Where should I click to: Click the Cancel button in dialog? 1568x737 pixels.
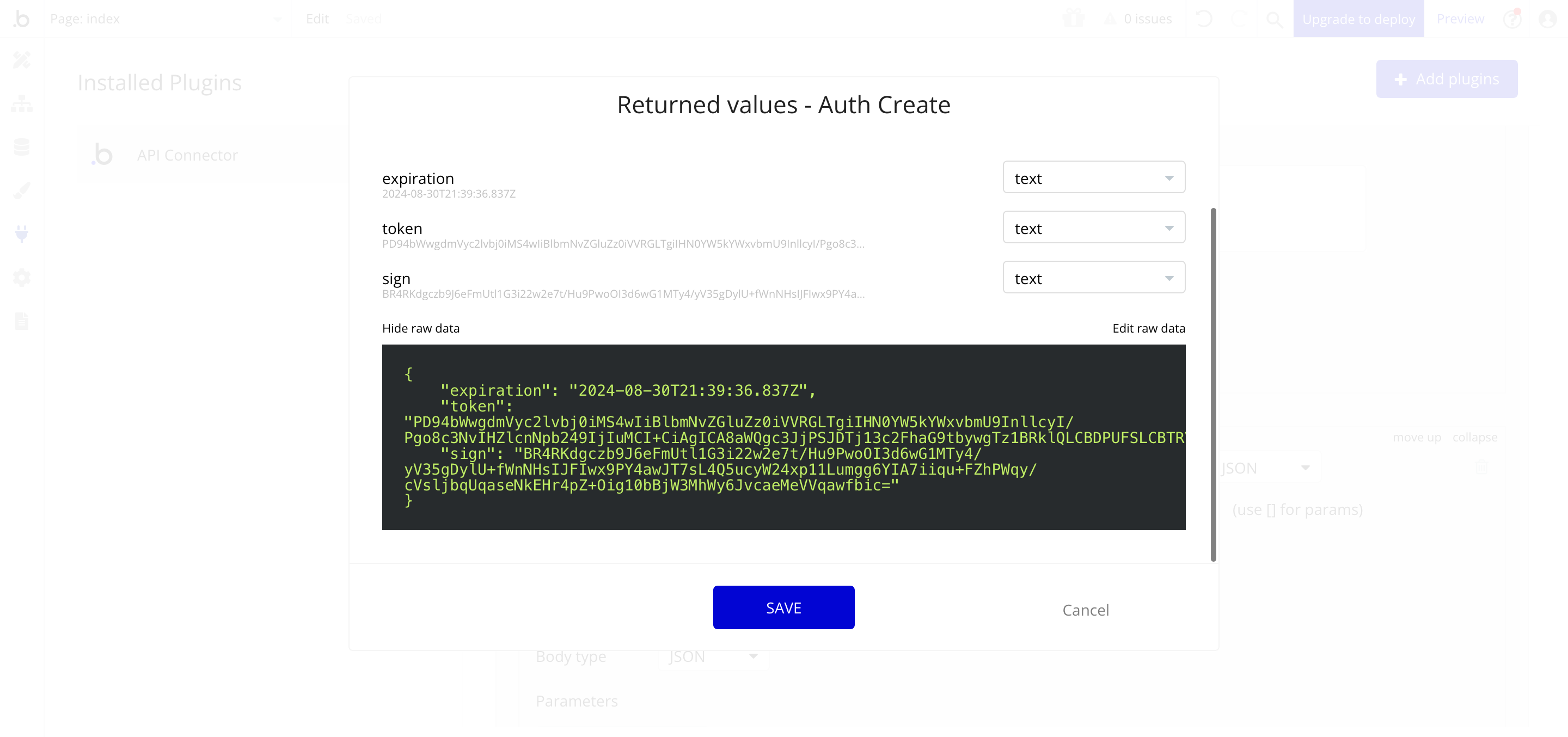point(1086,609)
